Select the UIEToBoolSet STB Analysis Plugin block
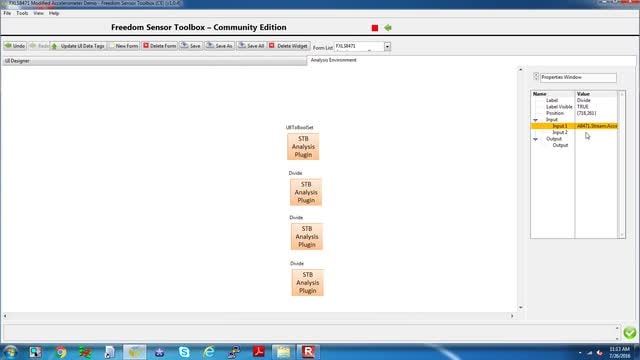The width and height of the screenshot is (640, 360). [x=303, y=147]
